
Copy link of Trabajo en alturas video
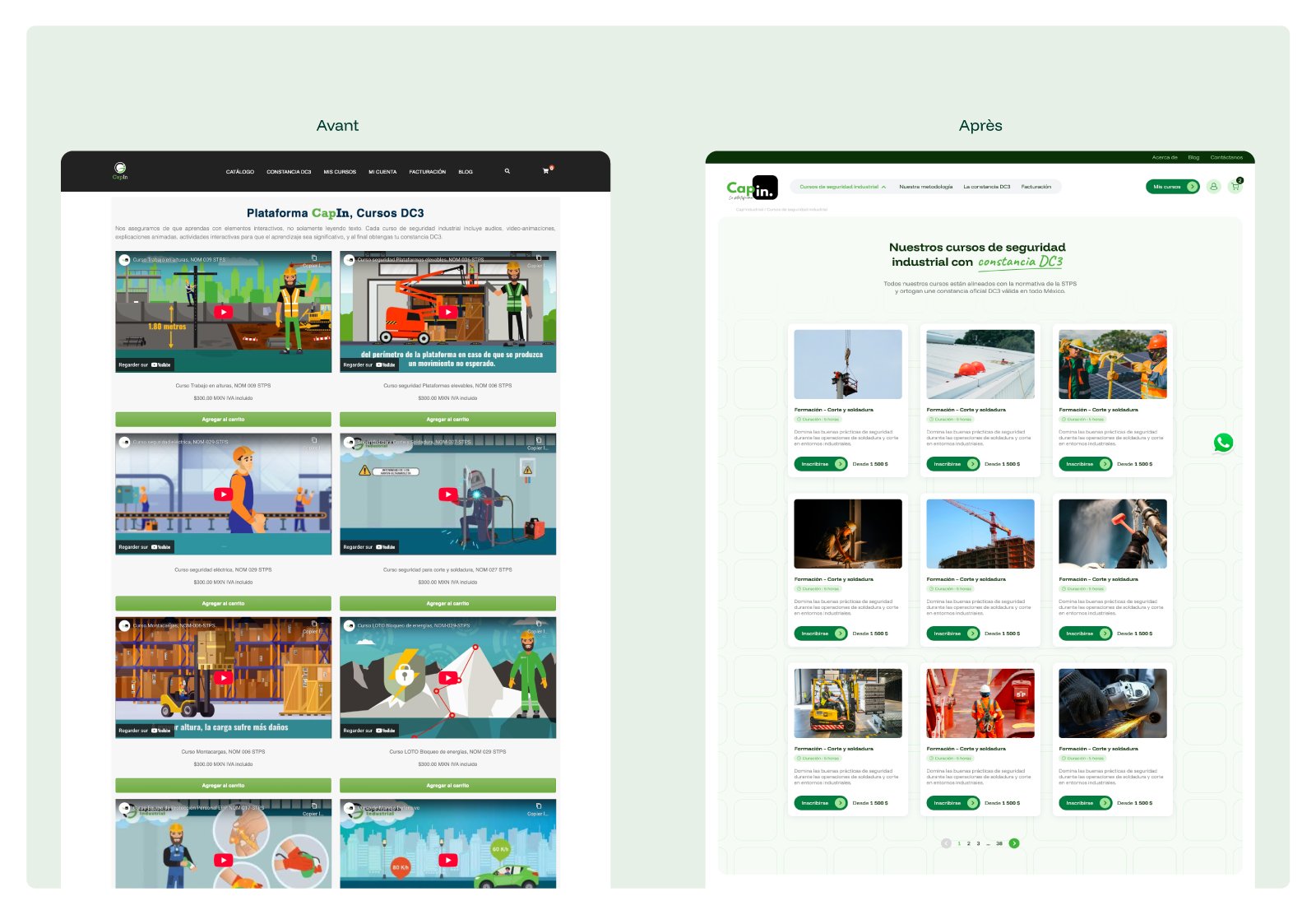click(313, 261)
